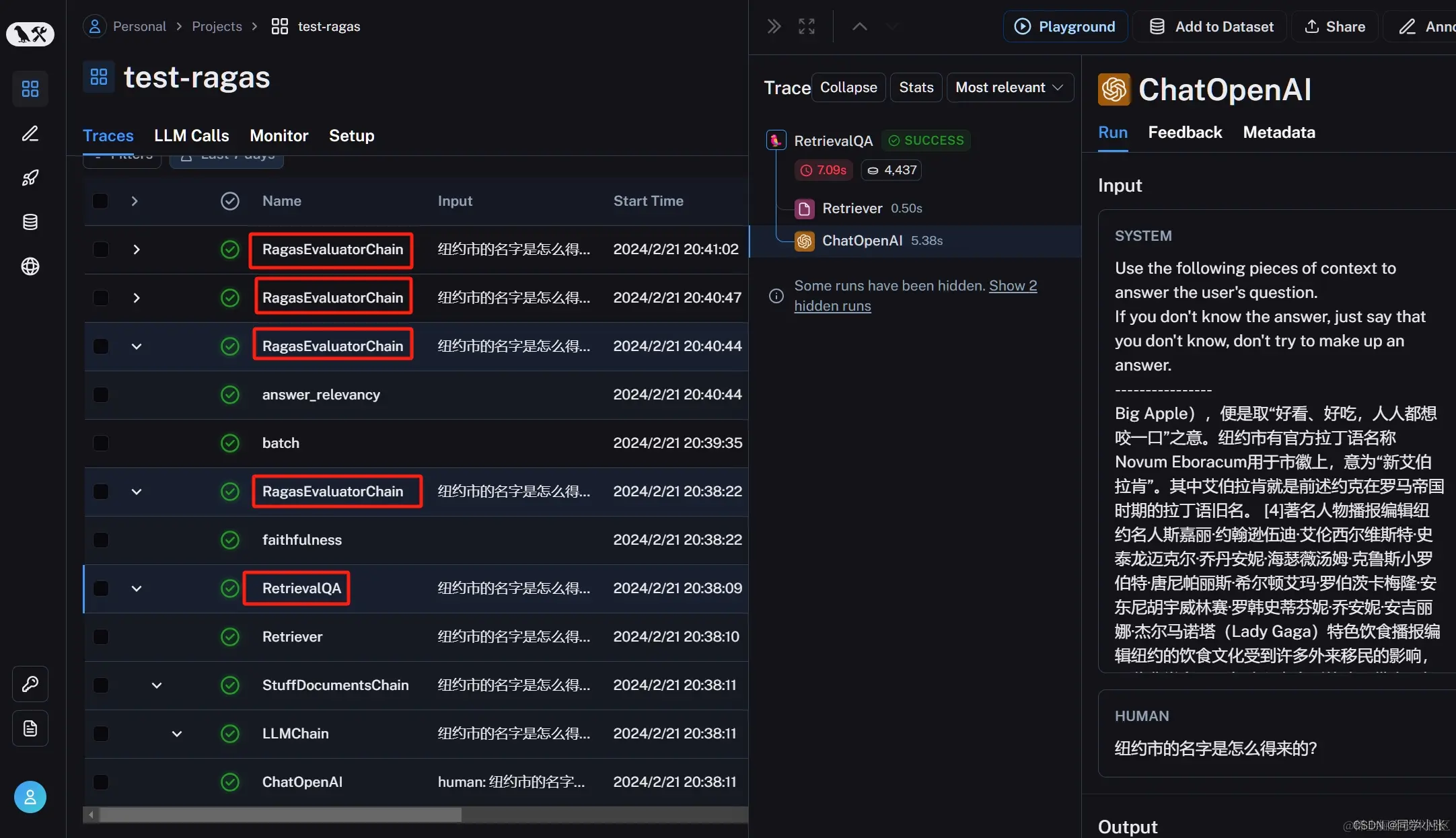The height and width of the screenshot is (838, 1456).
Task: Switch to the LLM Calls tab
Action: tap(191, 136)
